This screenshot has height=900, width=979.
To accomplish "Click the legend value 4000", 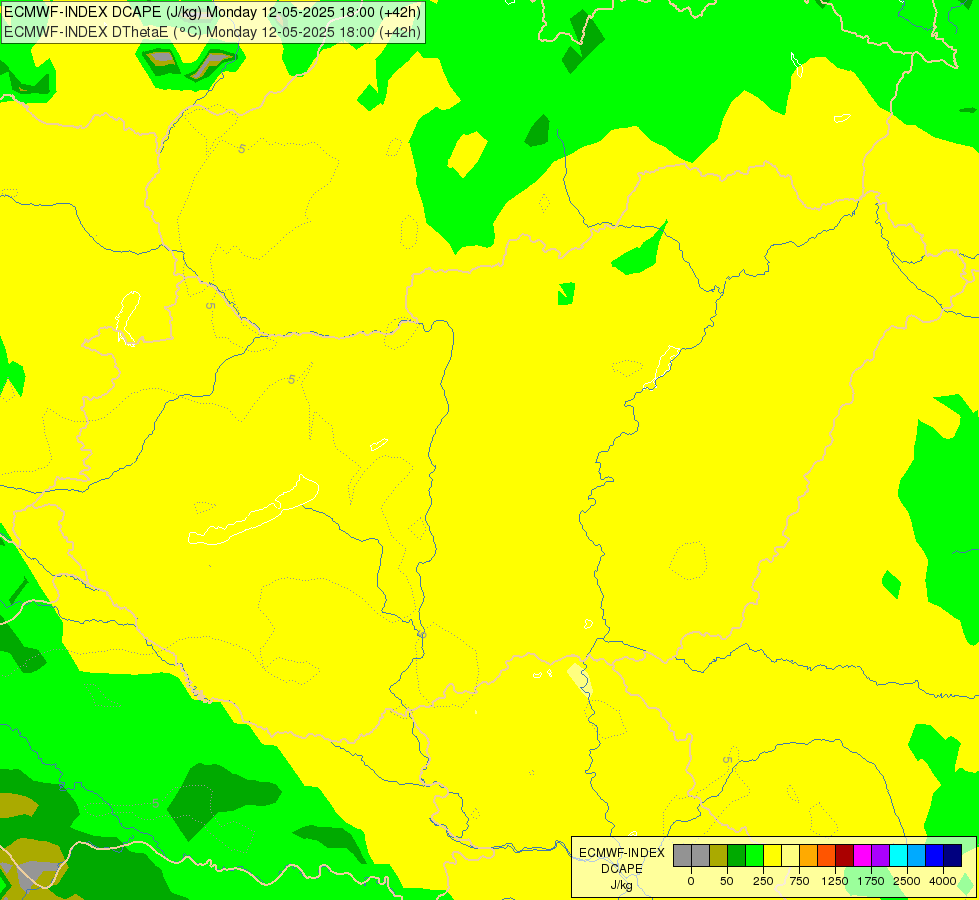I will click(943, 881).
